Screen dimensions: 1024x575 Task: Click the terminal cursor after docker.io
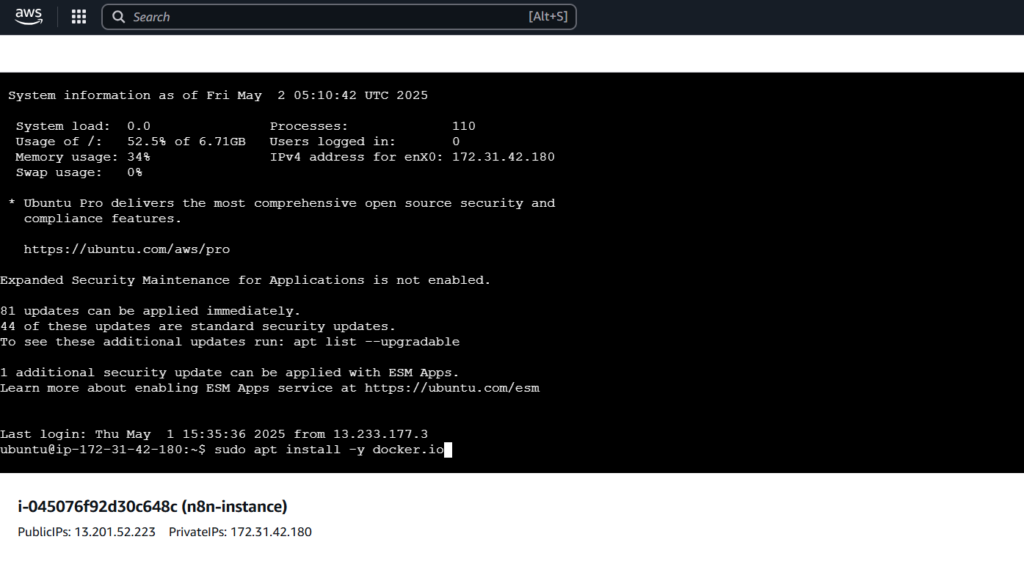coord(448,450)
